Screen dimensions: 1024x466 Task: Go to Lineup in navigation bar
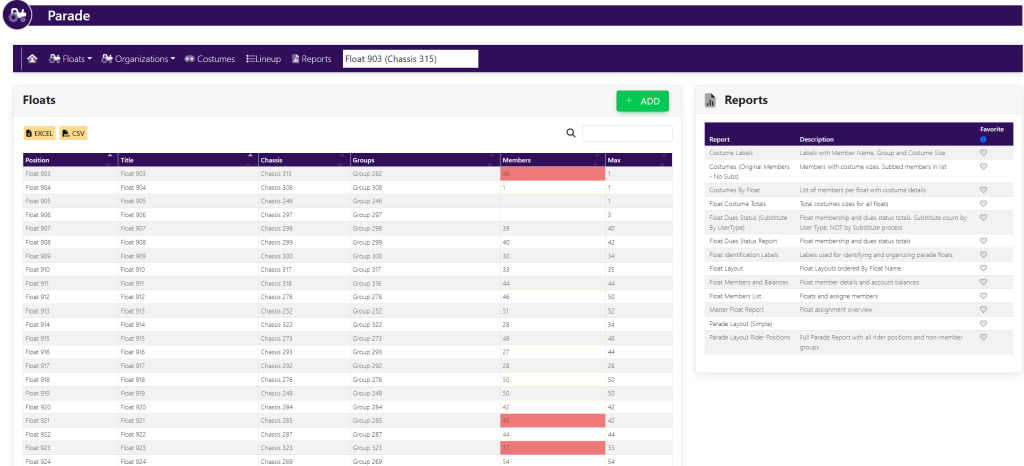(263, 59)
